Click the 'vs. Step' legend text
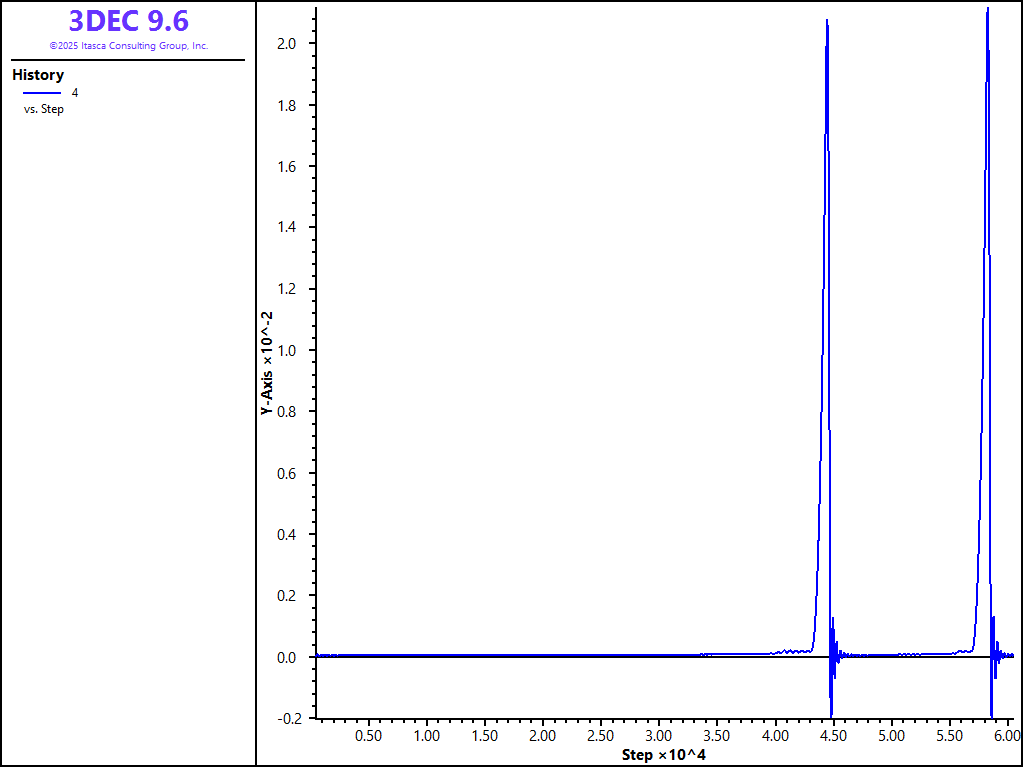The height and width of the screenshot is (768, 1024). pos(44,109)
